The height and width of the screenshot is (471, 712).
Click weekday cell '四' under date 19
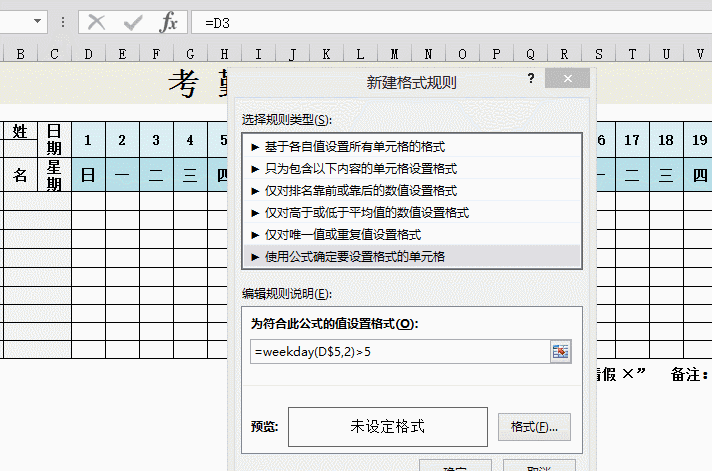699,174
